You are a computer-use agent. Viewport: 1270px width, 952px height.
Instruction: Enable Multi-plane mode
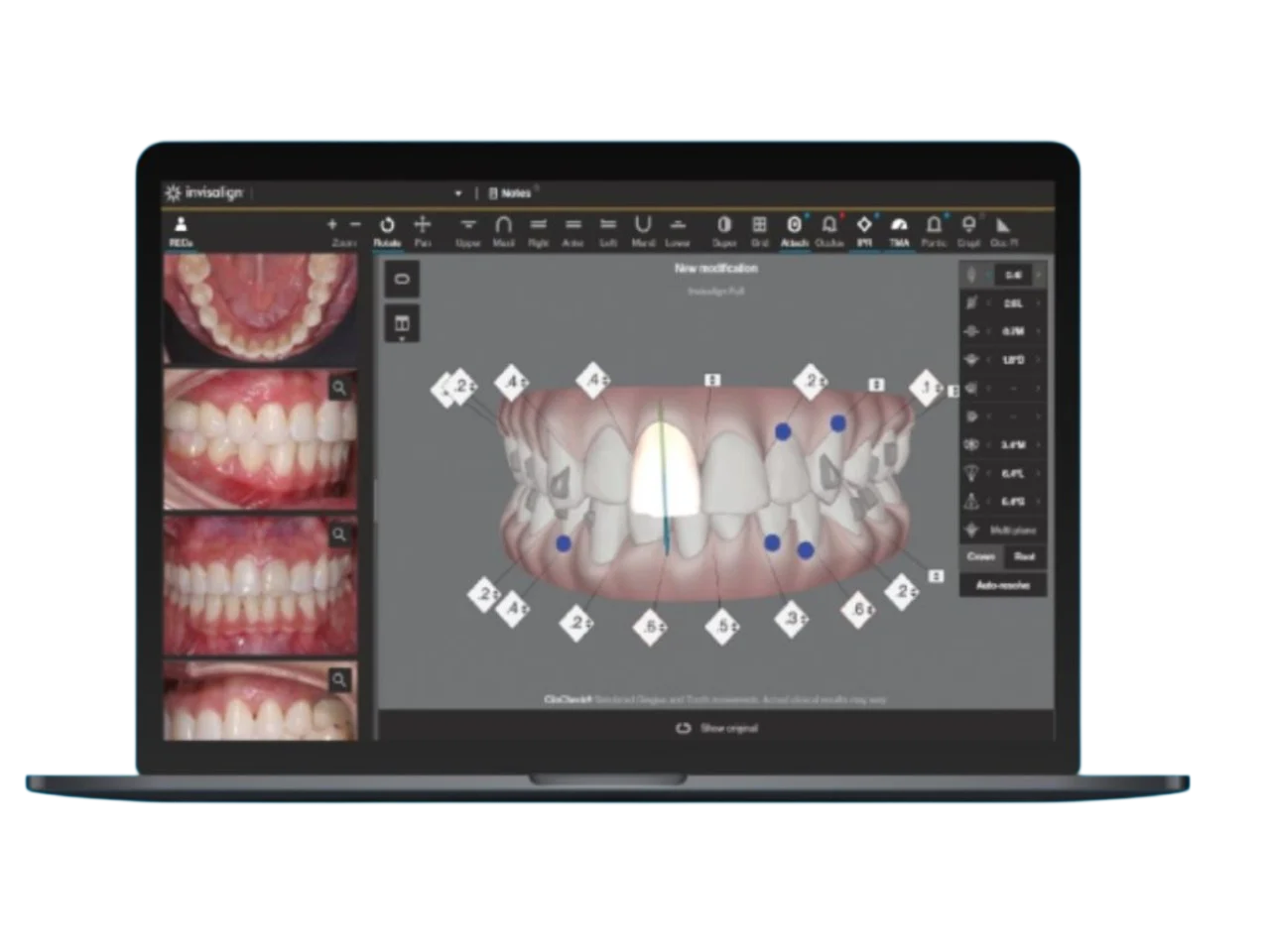1002,530
